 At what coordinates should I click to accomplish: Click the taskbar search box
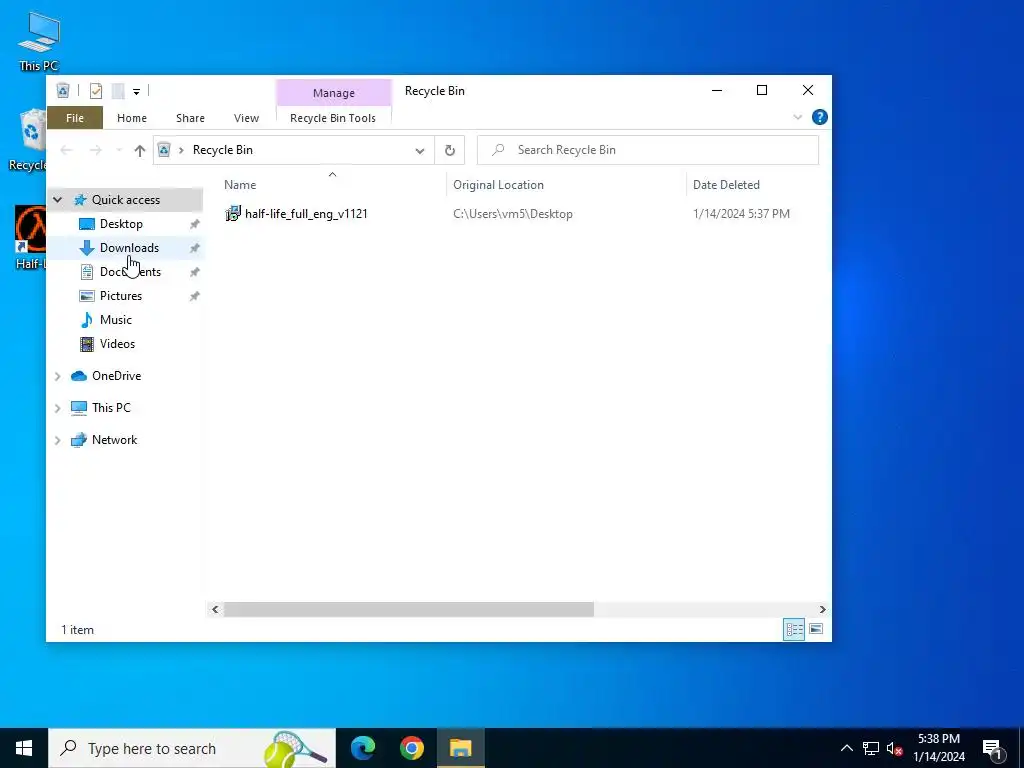(x=192, y=748)
